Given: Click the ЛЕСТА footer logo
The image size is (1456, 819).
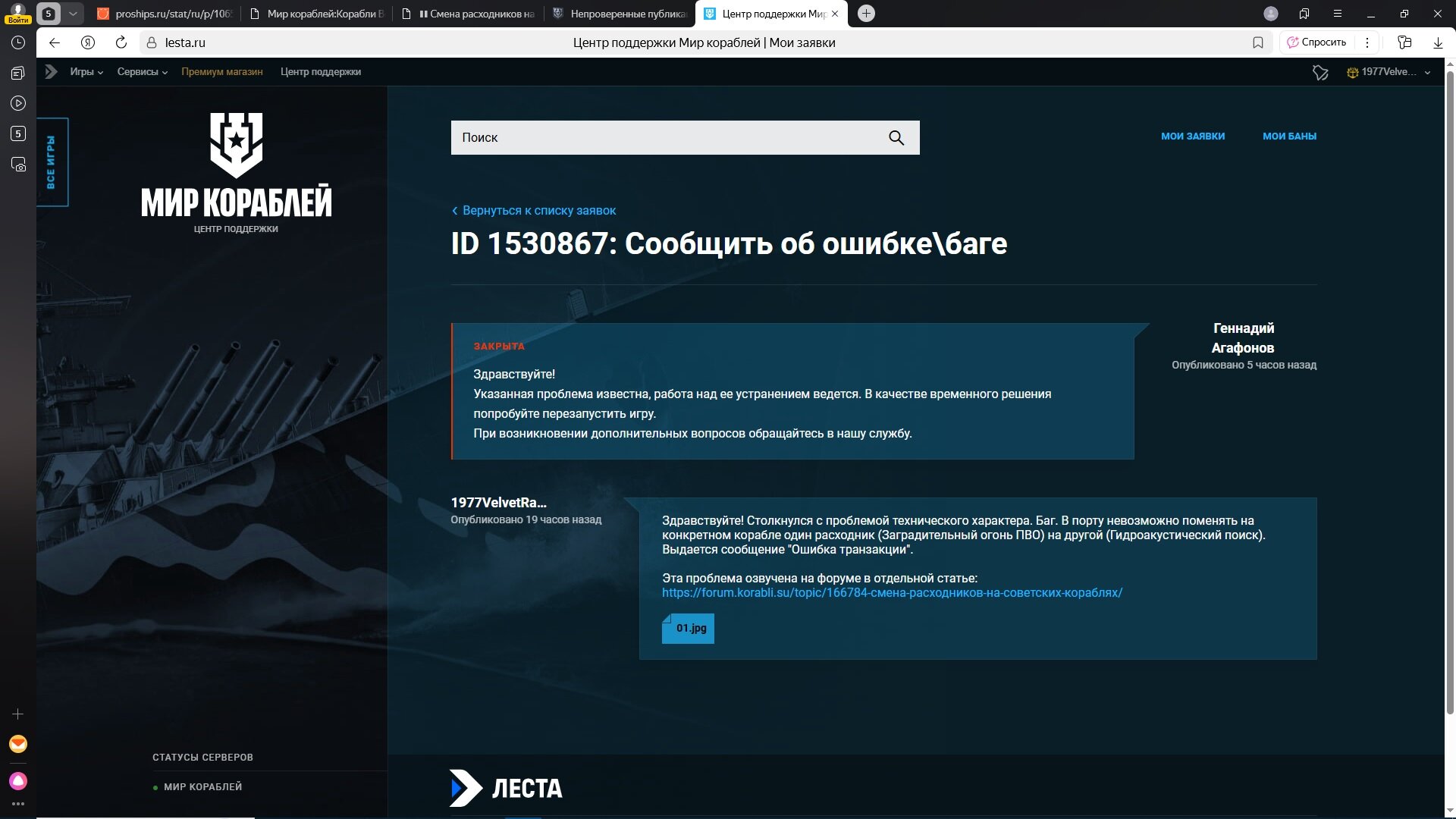Looking at the screenshot, I should (x=506, y=789).
